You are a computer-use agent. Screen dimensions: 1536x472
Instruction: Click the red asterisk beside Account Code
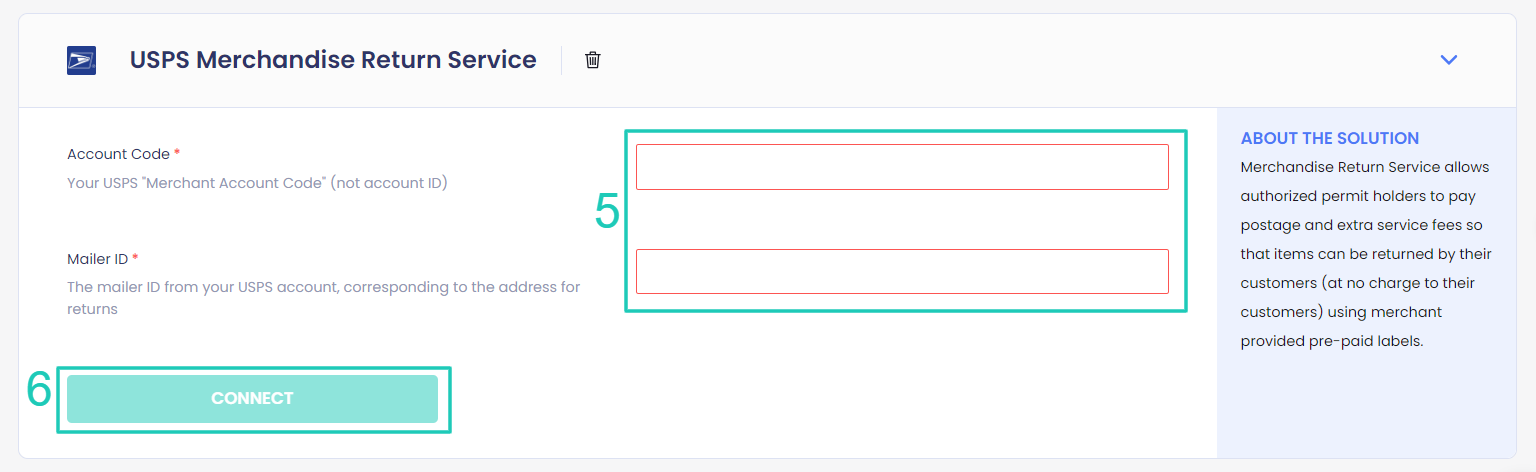click(177, 153)
